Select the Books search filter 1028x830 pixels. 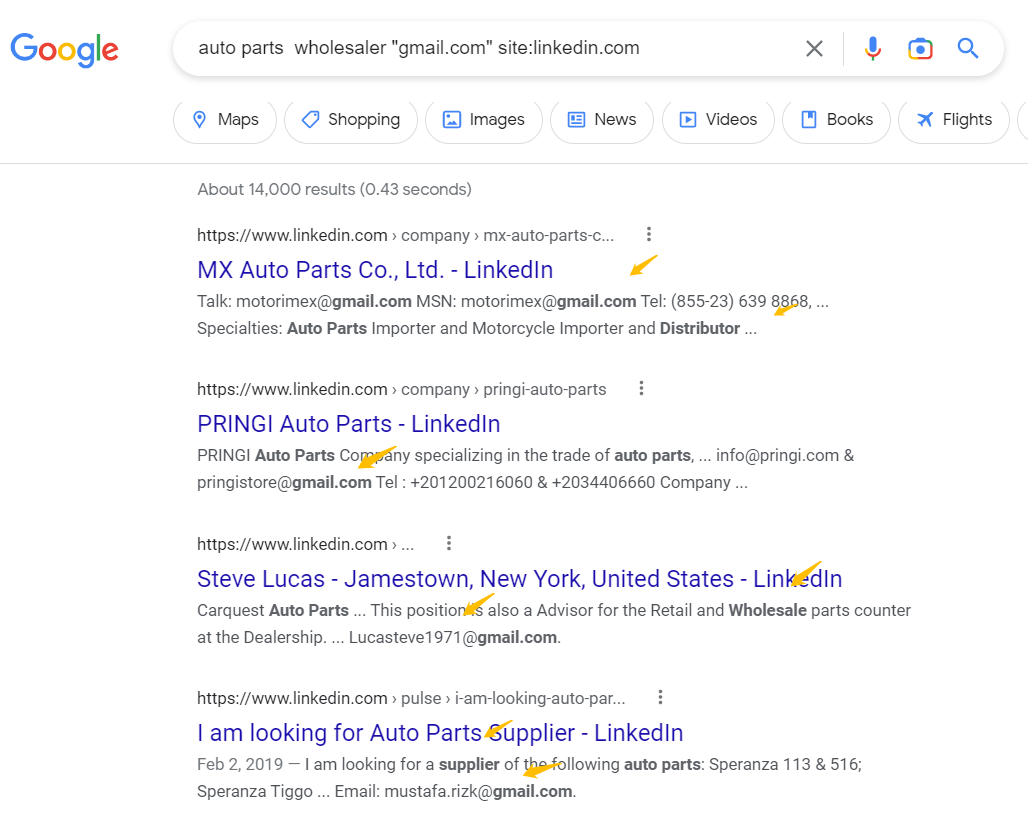836,119
